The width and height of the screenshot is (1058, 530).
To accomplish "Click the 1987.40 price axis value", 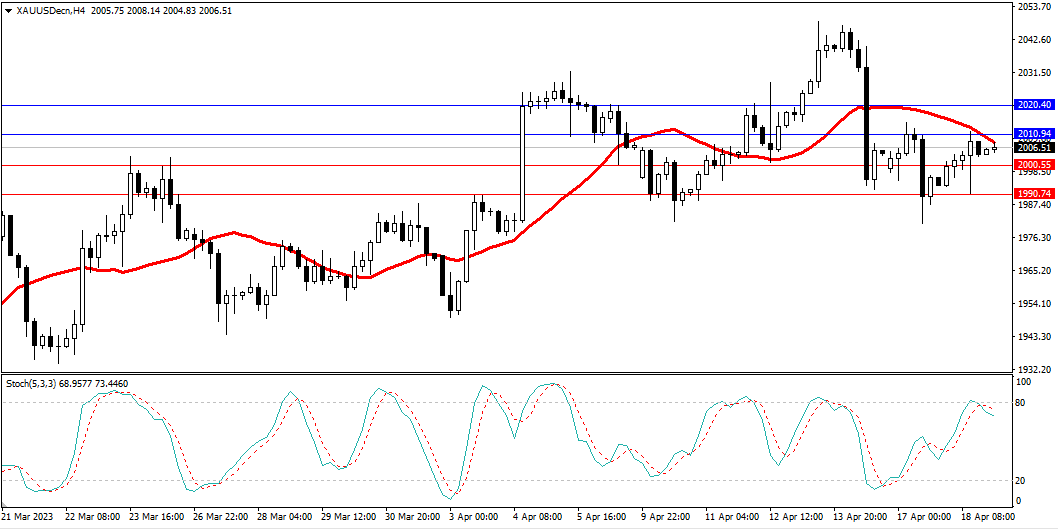I will (x=1035, y=205).
